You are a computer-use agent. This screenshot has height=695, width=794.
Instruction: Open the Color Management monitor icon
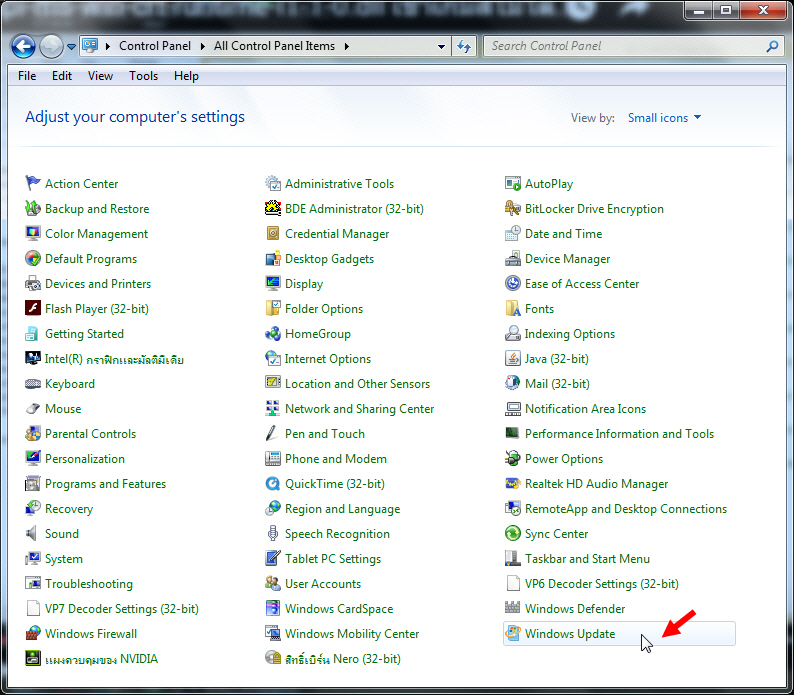point(33,233)
